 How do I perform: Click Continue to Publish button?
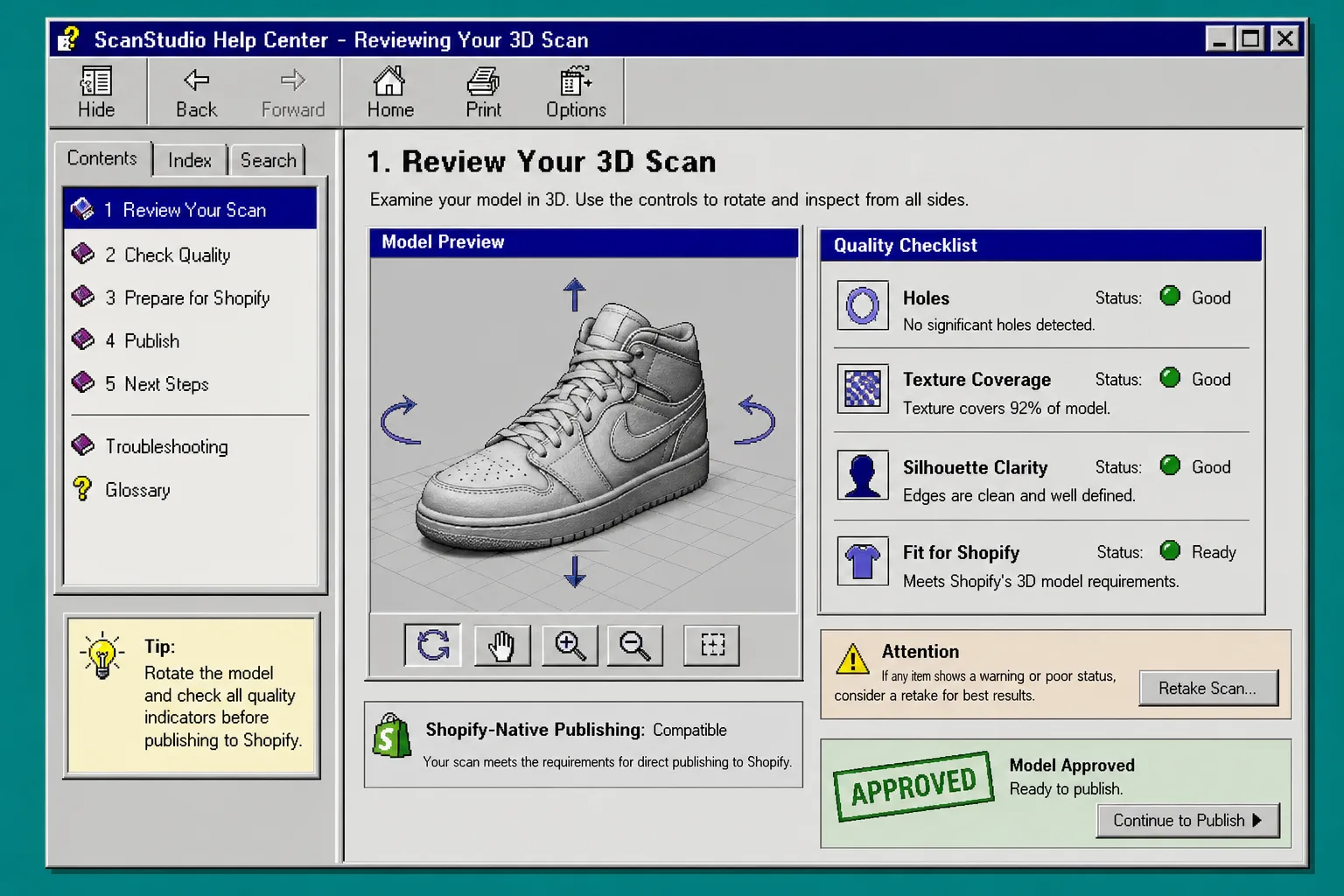(x=1187, y=820)
